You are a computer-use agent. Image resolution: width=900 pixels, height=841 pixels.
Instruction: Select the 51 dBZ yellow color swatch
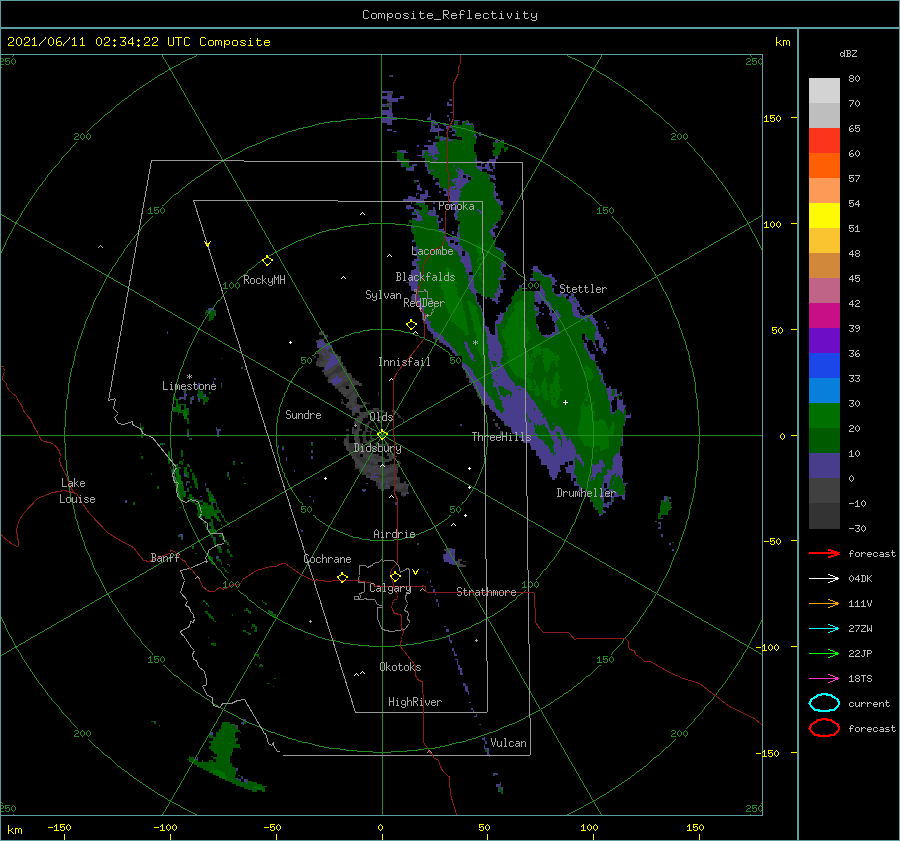(x=824, y=215)
